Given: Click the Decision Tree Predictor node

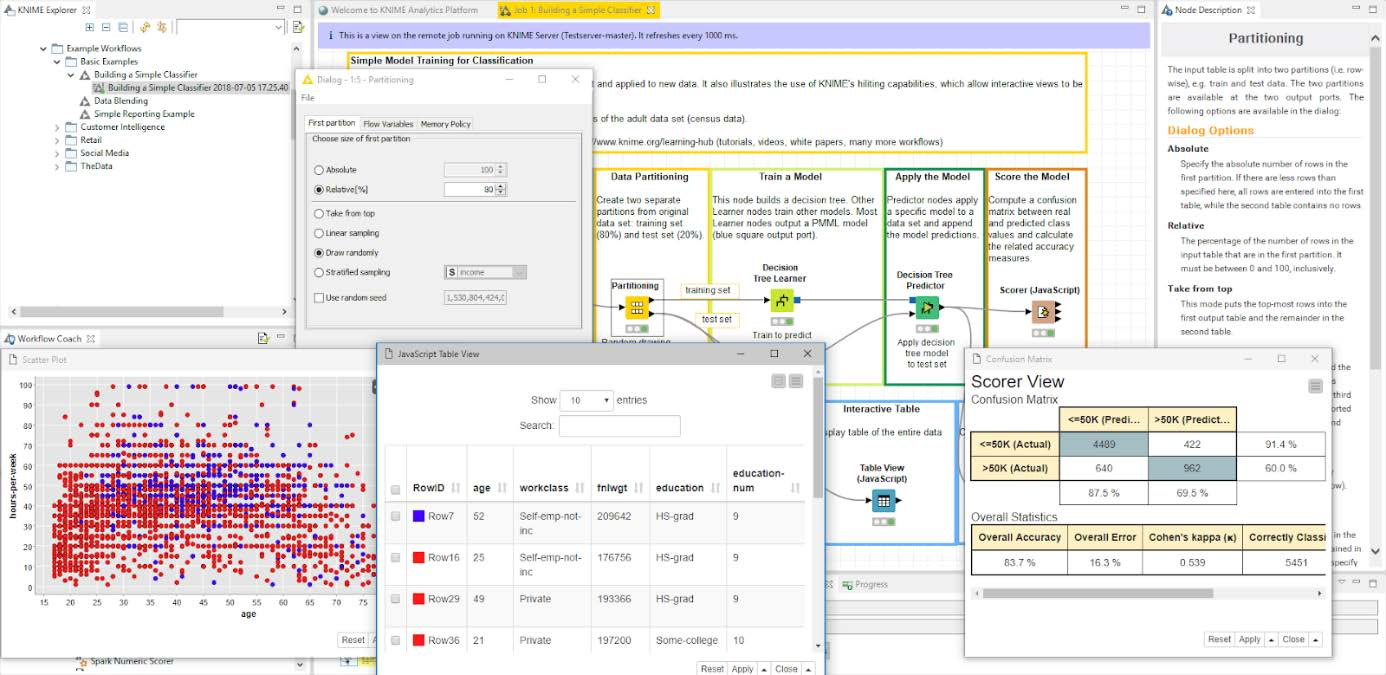Looking at the screenshot, I should (927, 308).
